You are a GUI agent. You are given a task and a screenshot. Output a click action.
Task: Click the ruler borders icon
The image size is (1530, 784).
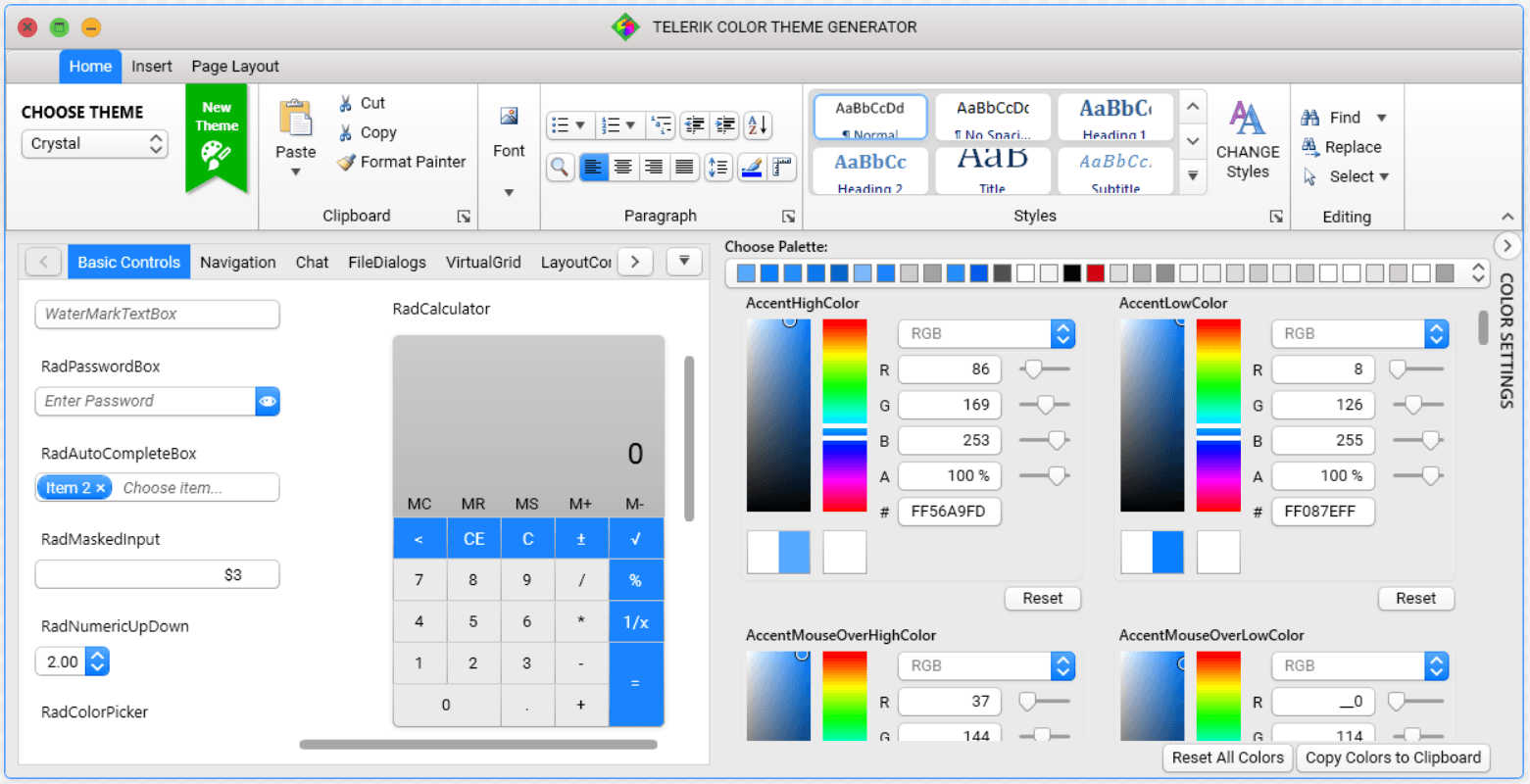(782, 168)
